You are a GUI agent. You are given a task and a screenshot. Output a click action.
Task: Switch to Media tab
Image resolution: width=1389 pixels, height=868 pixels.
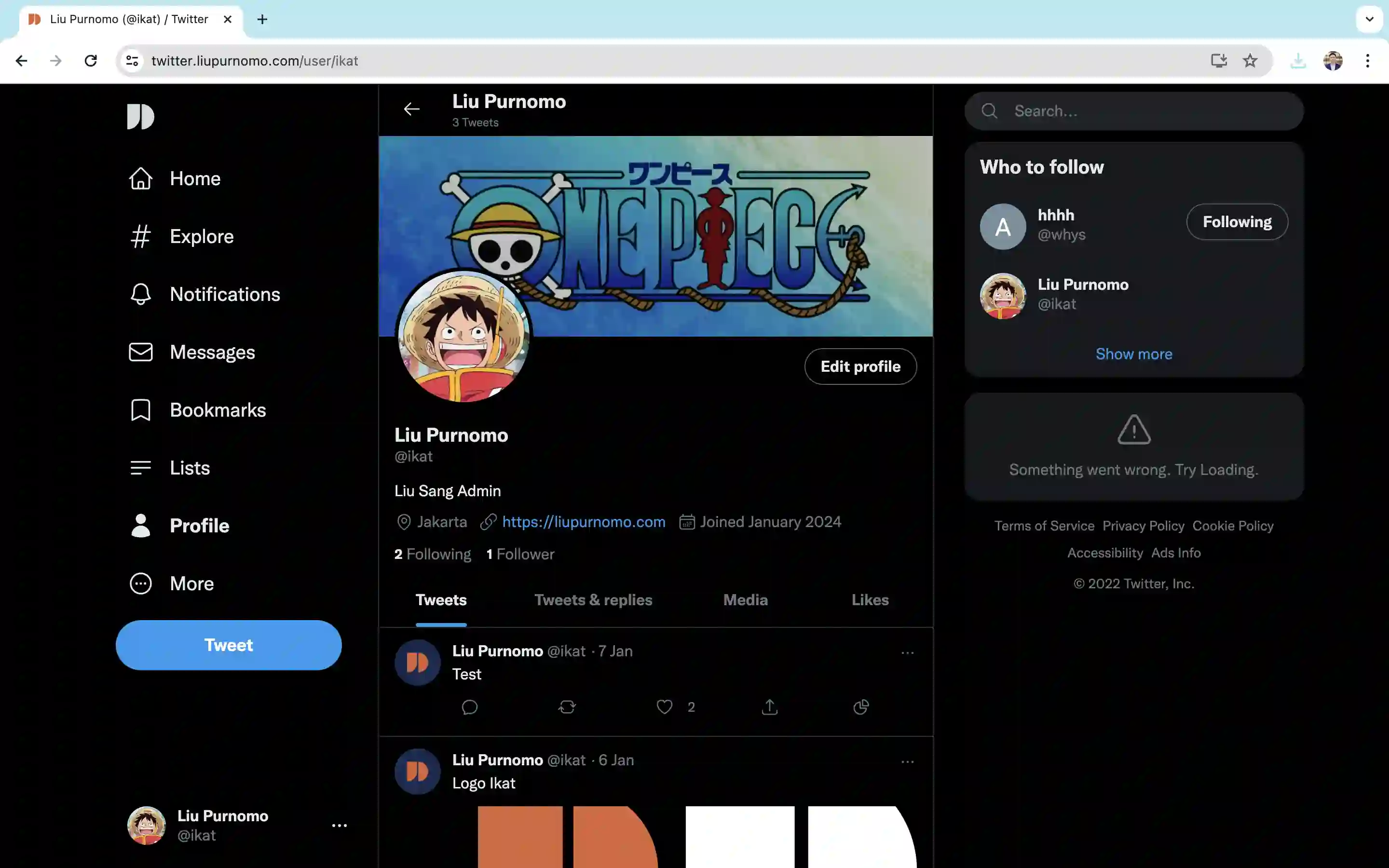click(x=745, y=600)
